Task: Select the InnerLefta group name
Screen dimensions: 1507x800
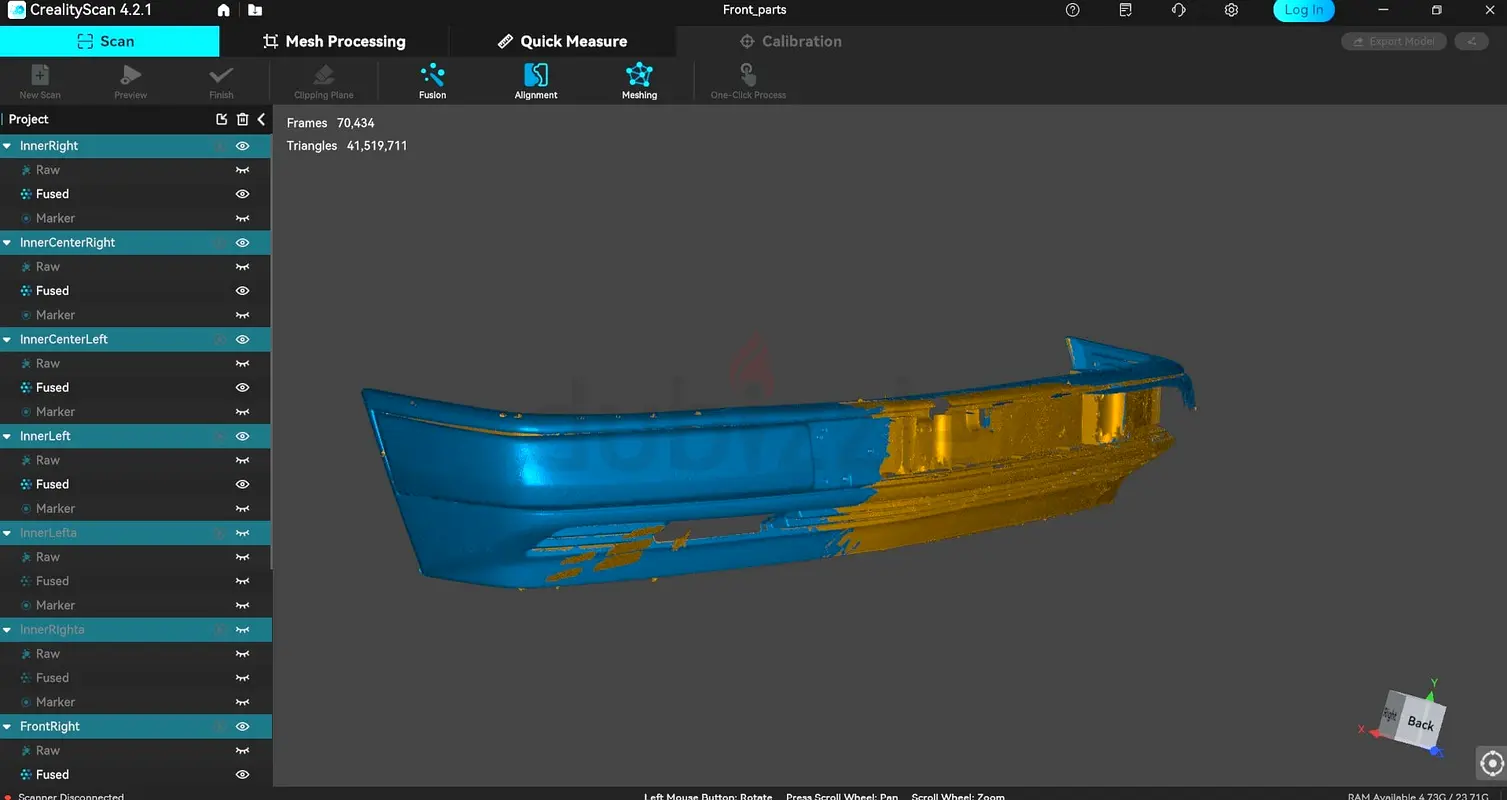Action: coord(48,533)
